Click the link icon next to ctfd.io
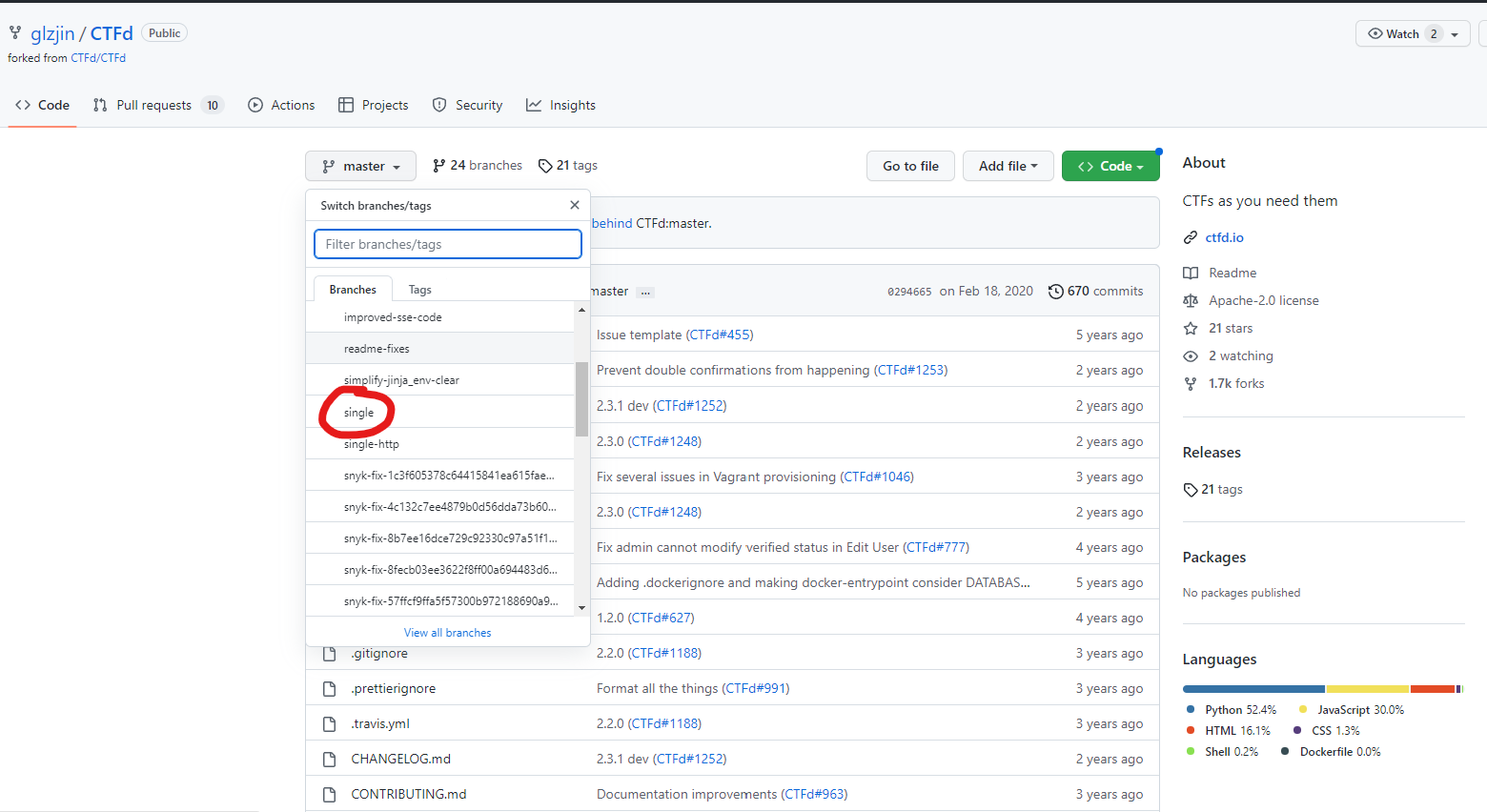This screenshot has height=812, width=1487. tap(1191, 238)
